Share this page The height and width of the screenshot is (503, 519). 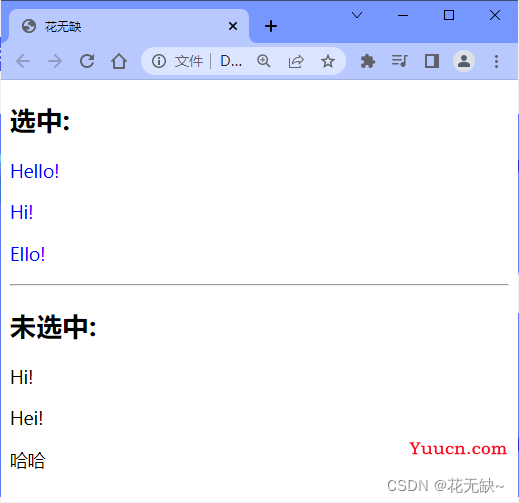296,61
